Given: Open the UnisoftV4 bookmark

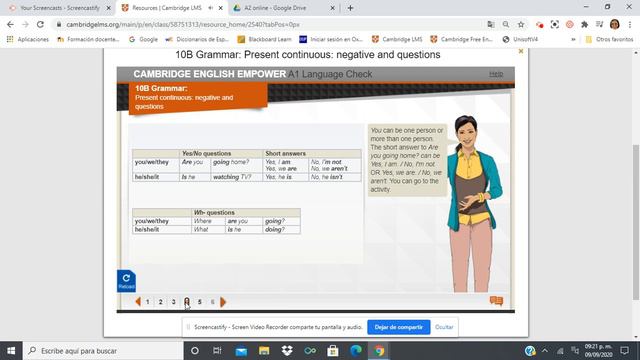Looking at the screenshot, I should pos(520,39).
